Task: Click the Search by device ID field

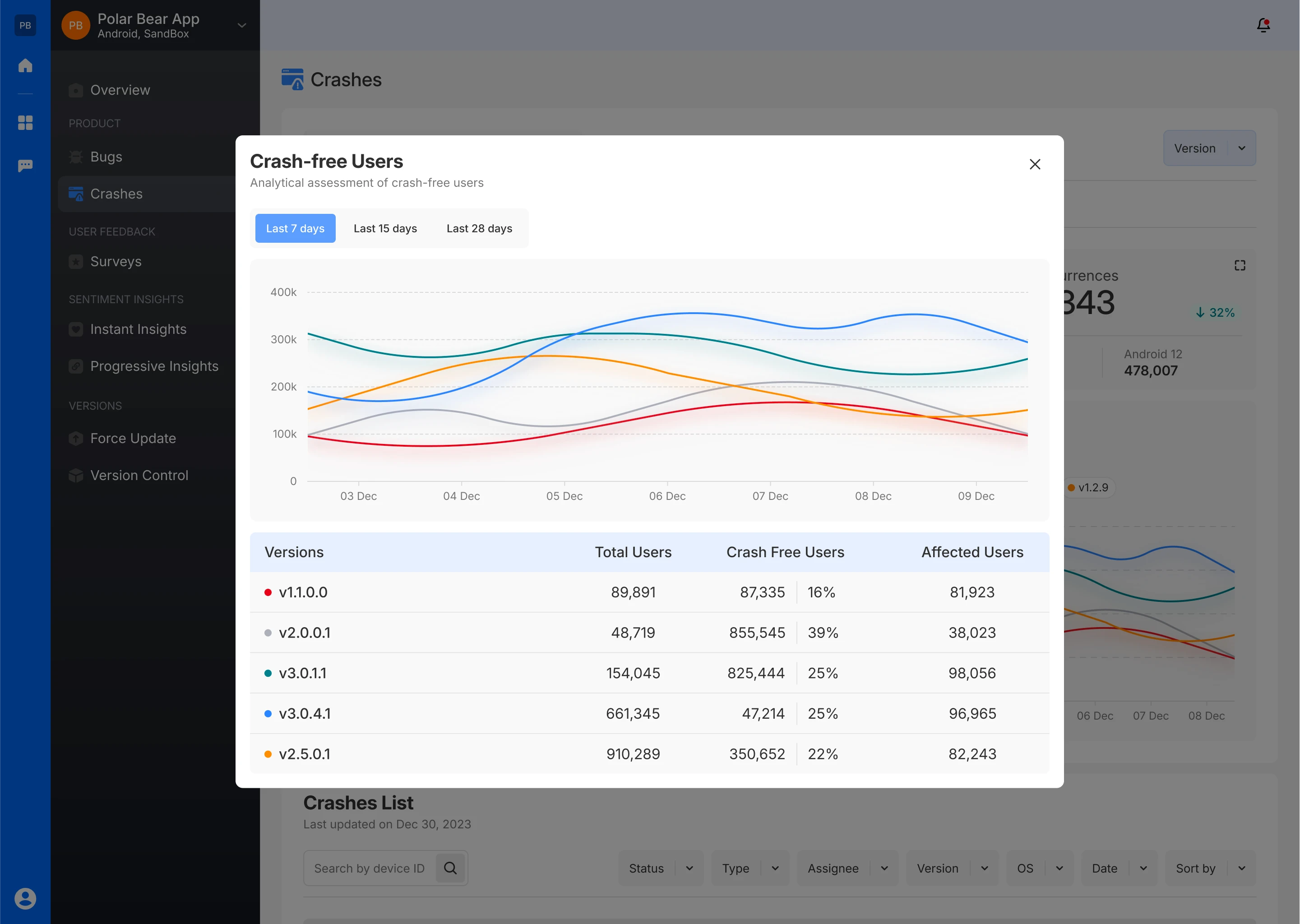Action: tap(370, 868)
